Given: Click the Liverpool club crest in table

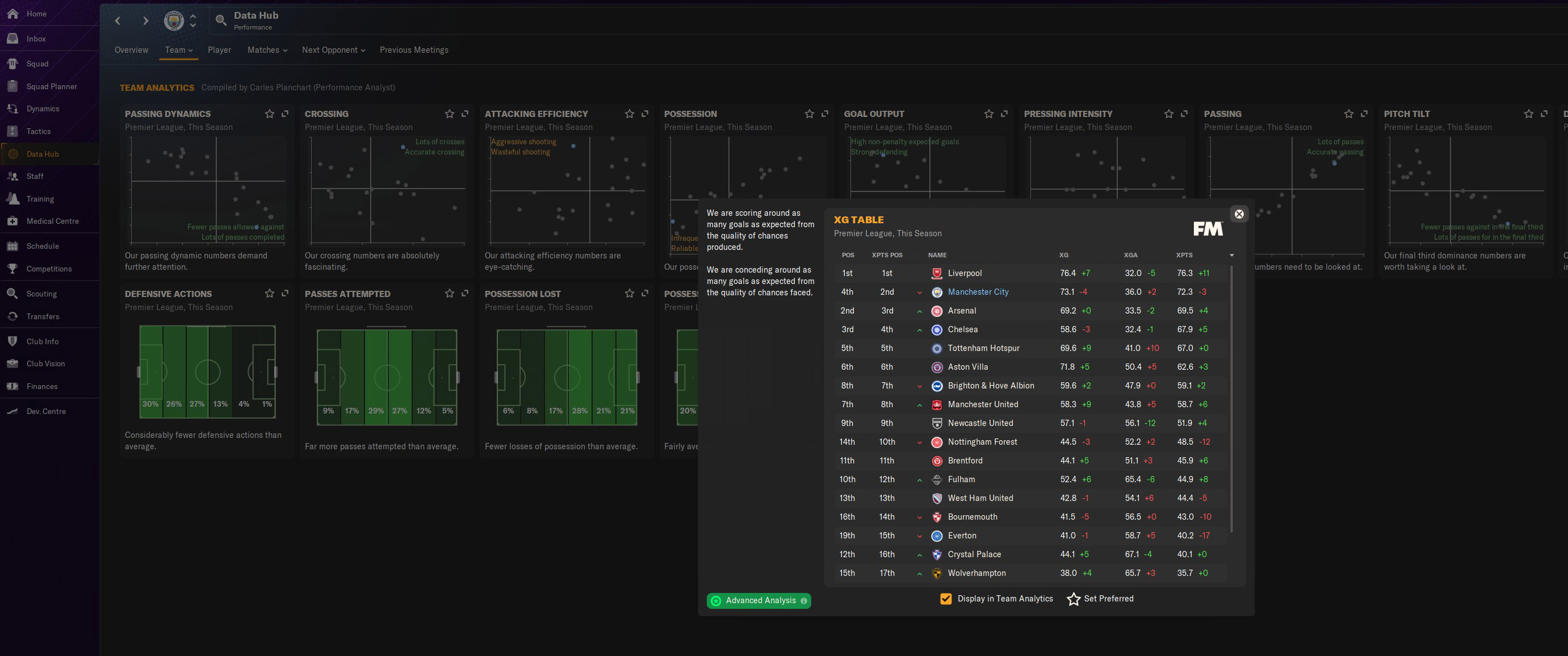Looking at the screenshot, I should (937, 274).
